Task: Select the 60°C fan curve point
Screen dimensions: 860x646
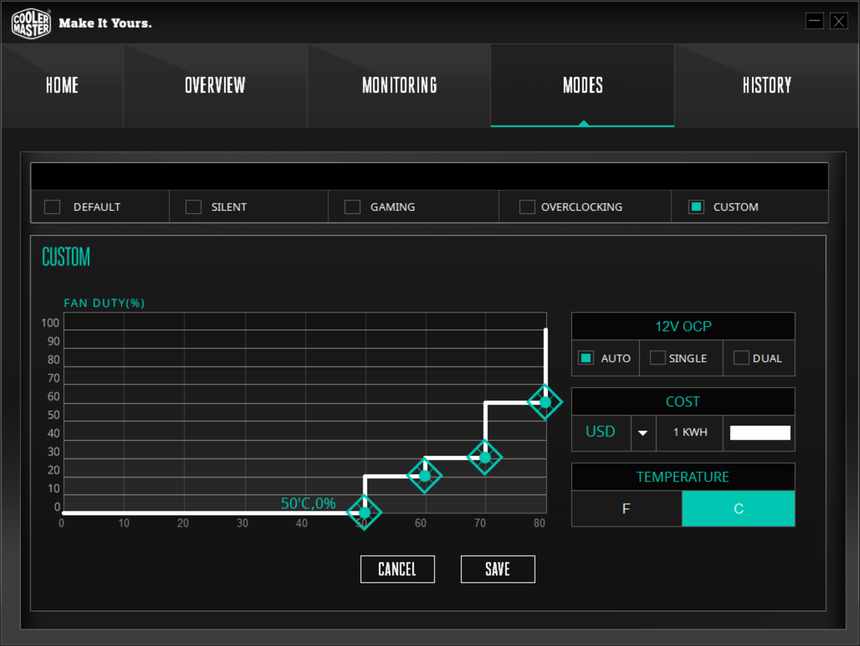Action: [x=424, y=476]
